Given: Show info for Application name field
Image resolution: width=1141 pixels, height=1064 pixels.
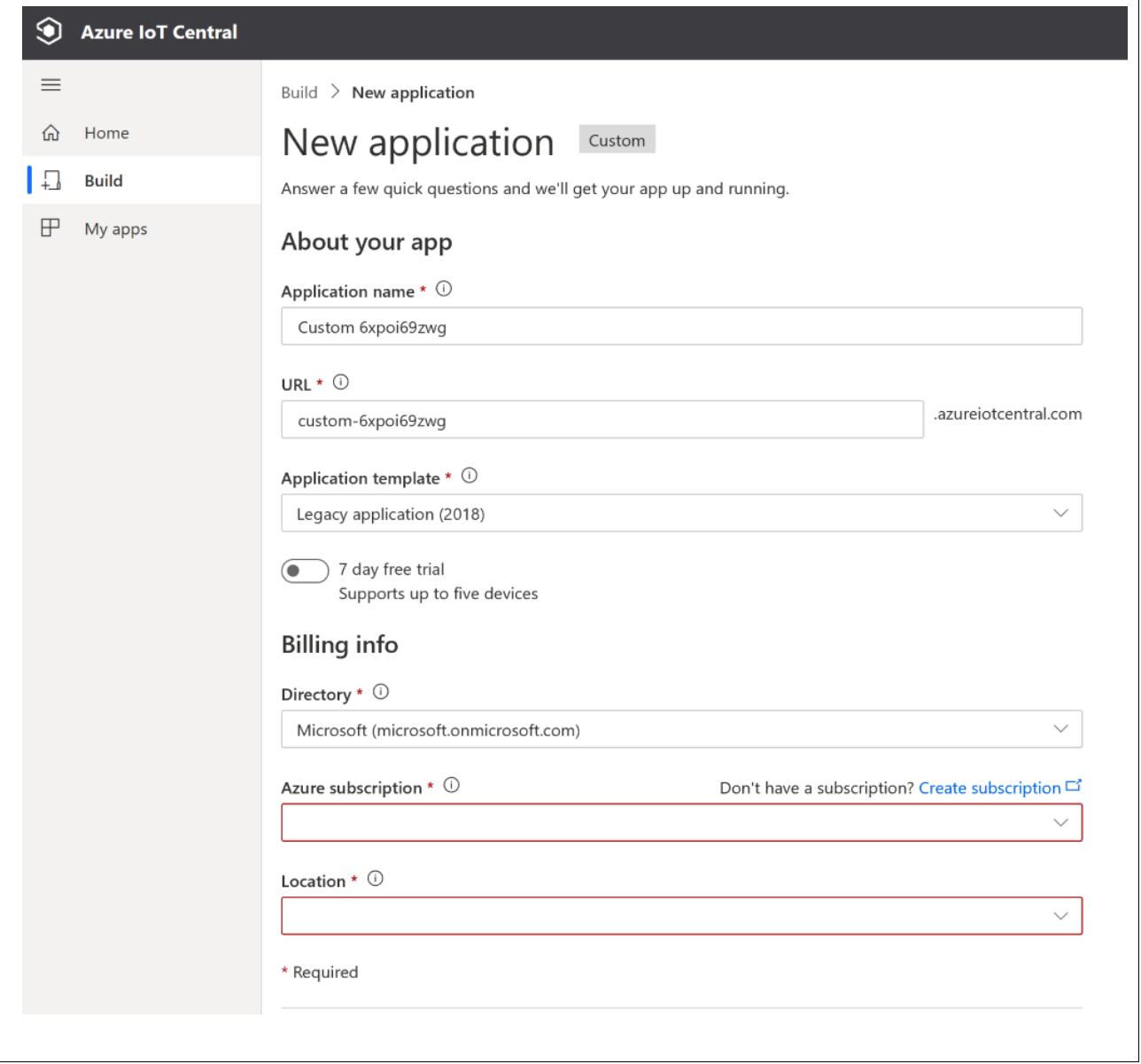Looking at the screenshot, I should (444, 289).
